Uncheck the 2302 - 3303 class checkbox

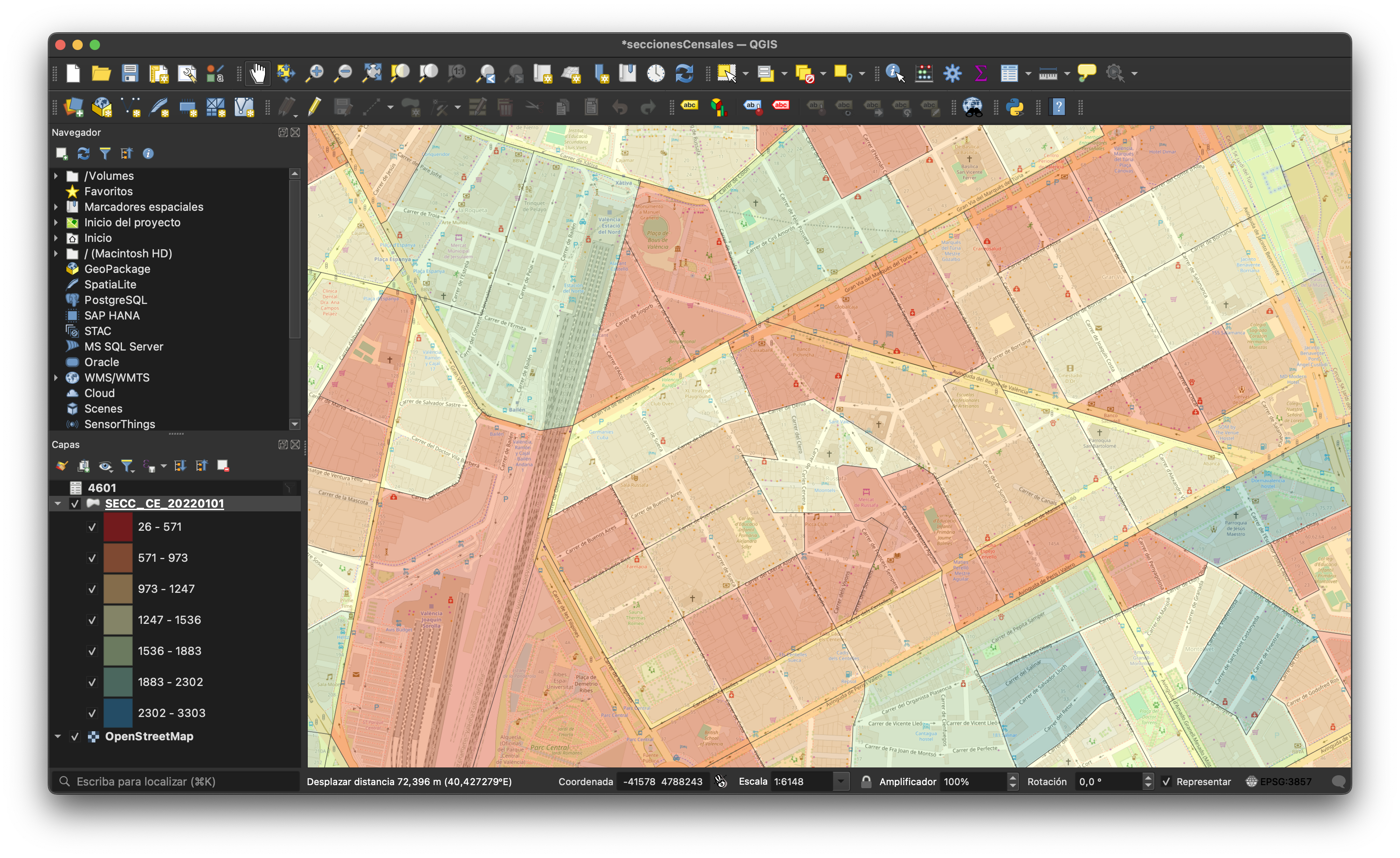tap(92, 713)
